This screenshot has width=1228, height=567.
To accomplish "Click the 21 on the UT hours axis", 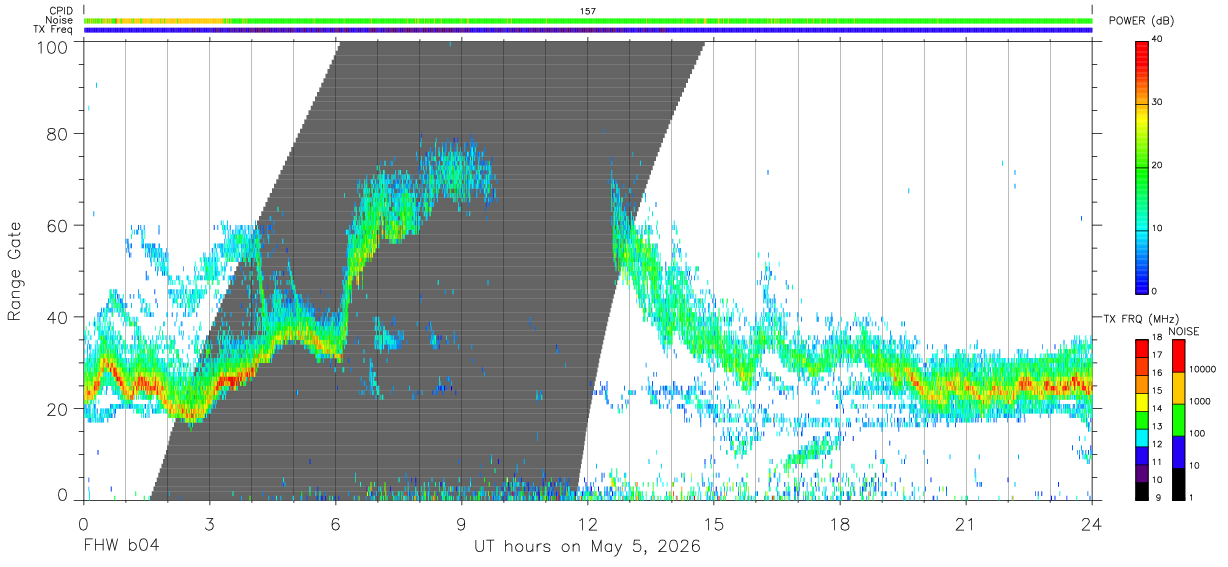I will [966, 523].
